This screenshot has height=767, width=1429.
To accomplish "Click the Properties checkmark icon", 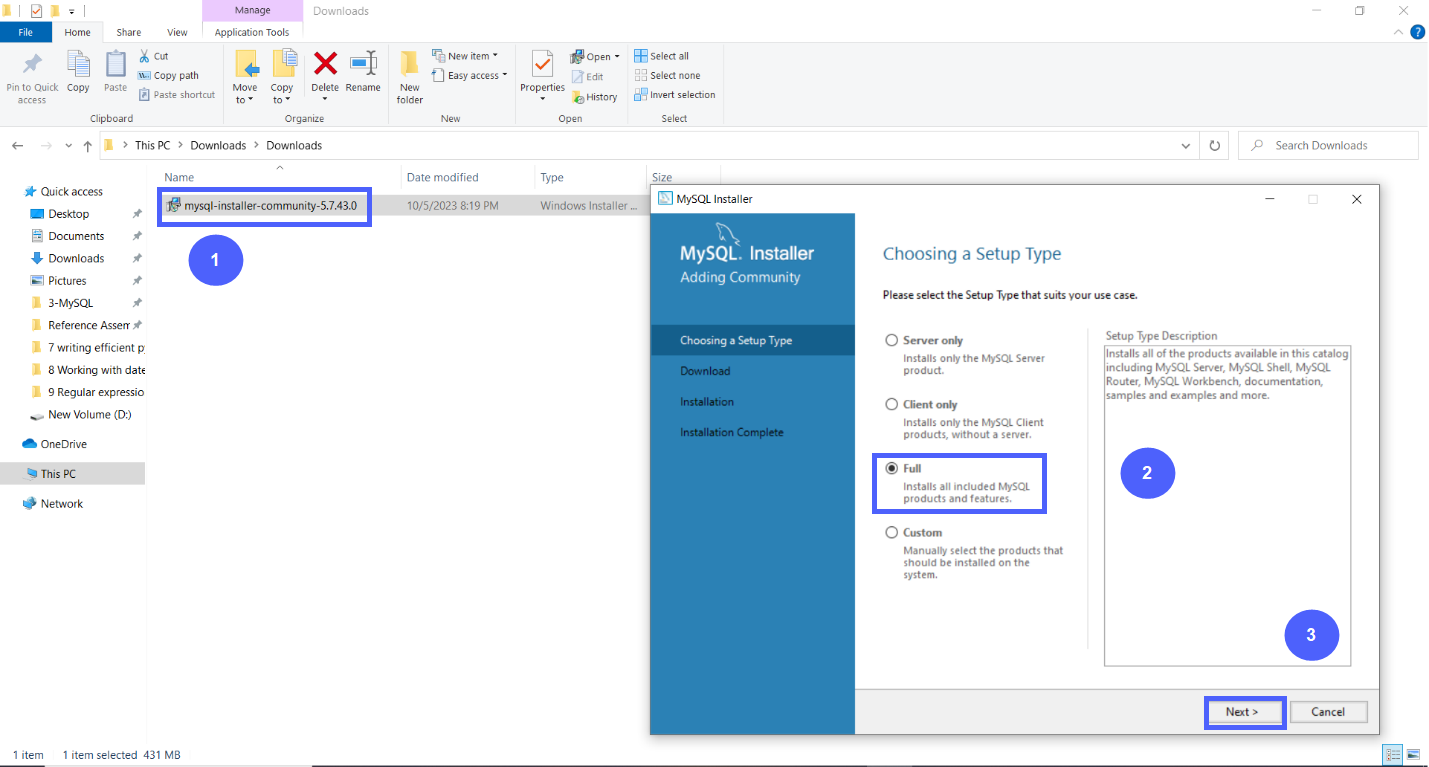I will tap(542, 64).
